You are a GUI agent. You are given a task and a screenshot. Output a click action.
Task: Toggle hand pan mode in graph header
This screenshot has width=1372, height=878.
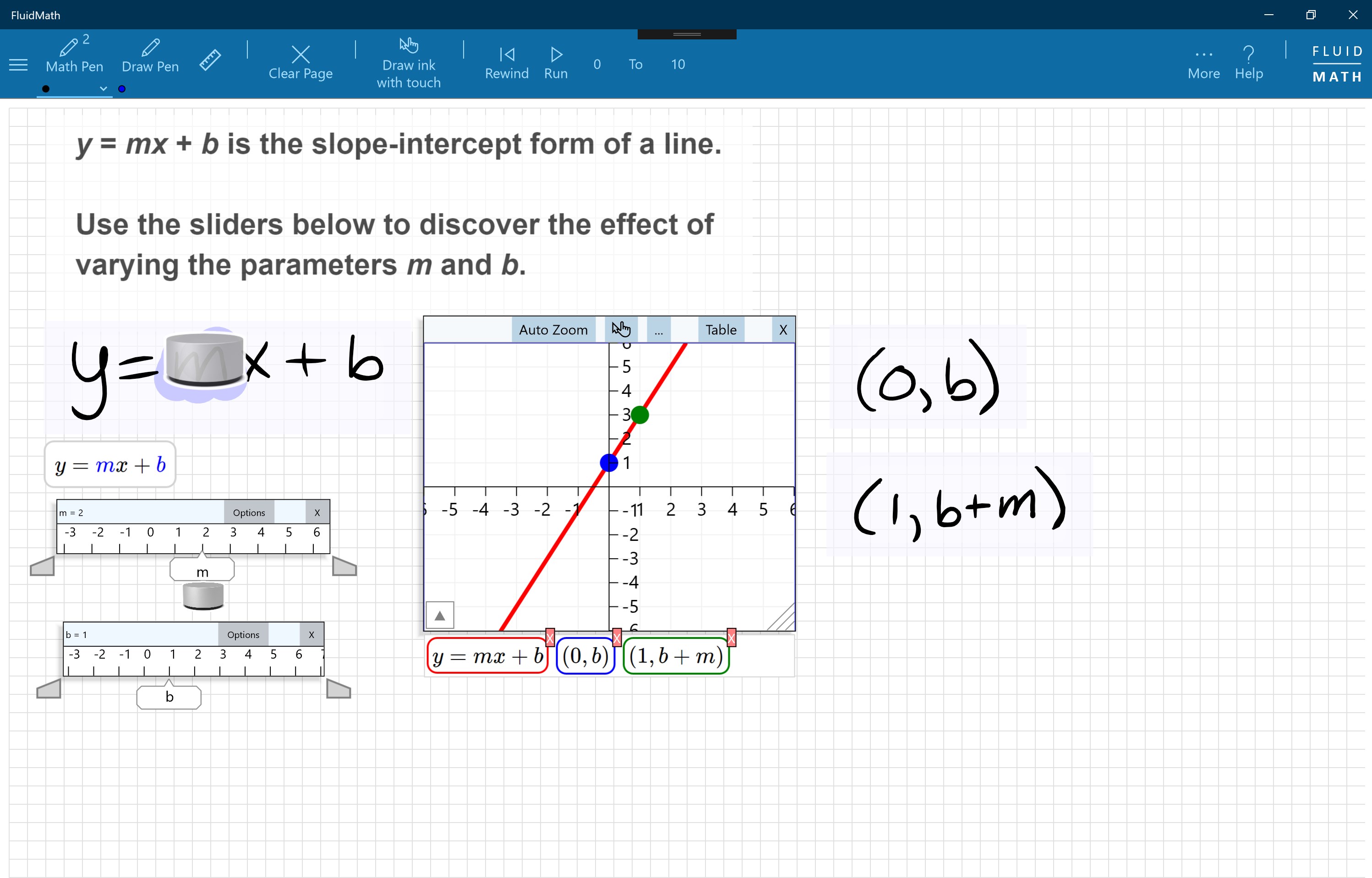click(x=621, y=329)
